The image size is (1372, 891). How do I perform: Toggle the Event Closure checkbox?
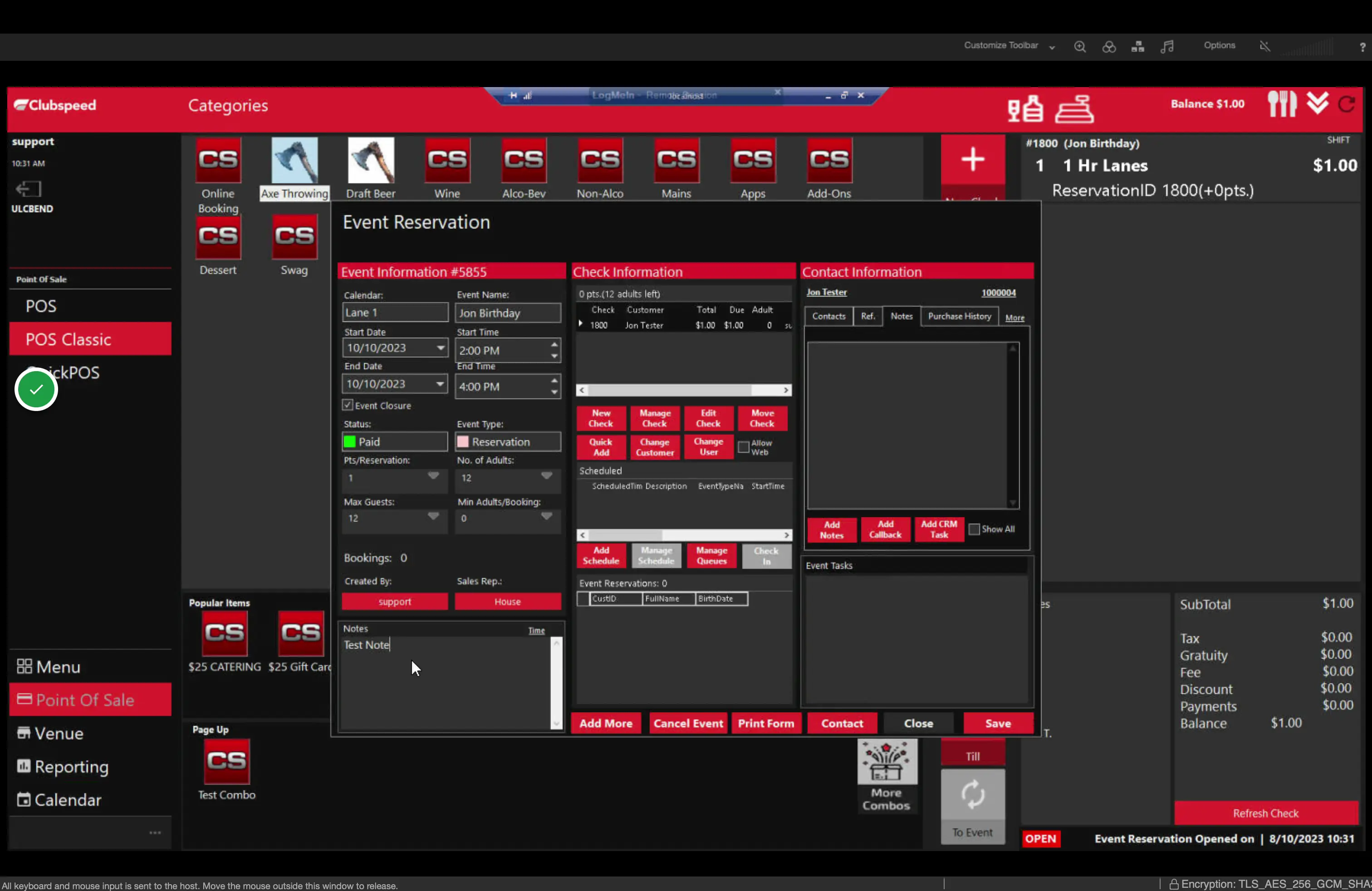[x=348, y=405]
